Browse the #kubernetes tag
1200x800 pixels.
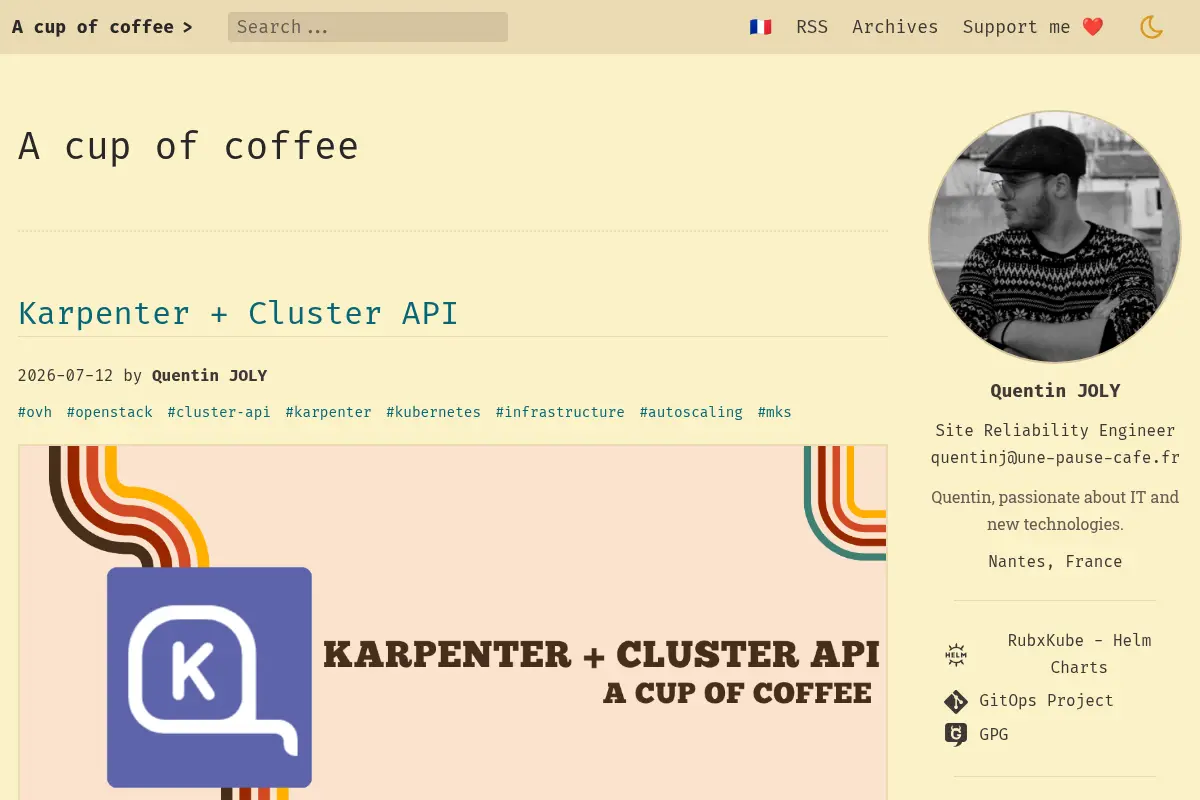(433, 412)
